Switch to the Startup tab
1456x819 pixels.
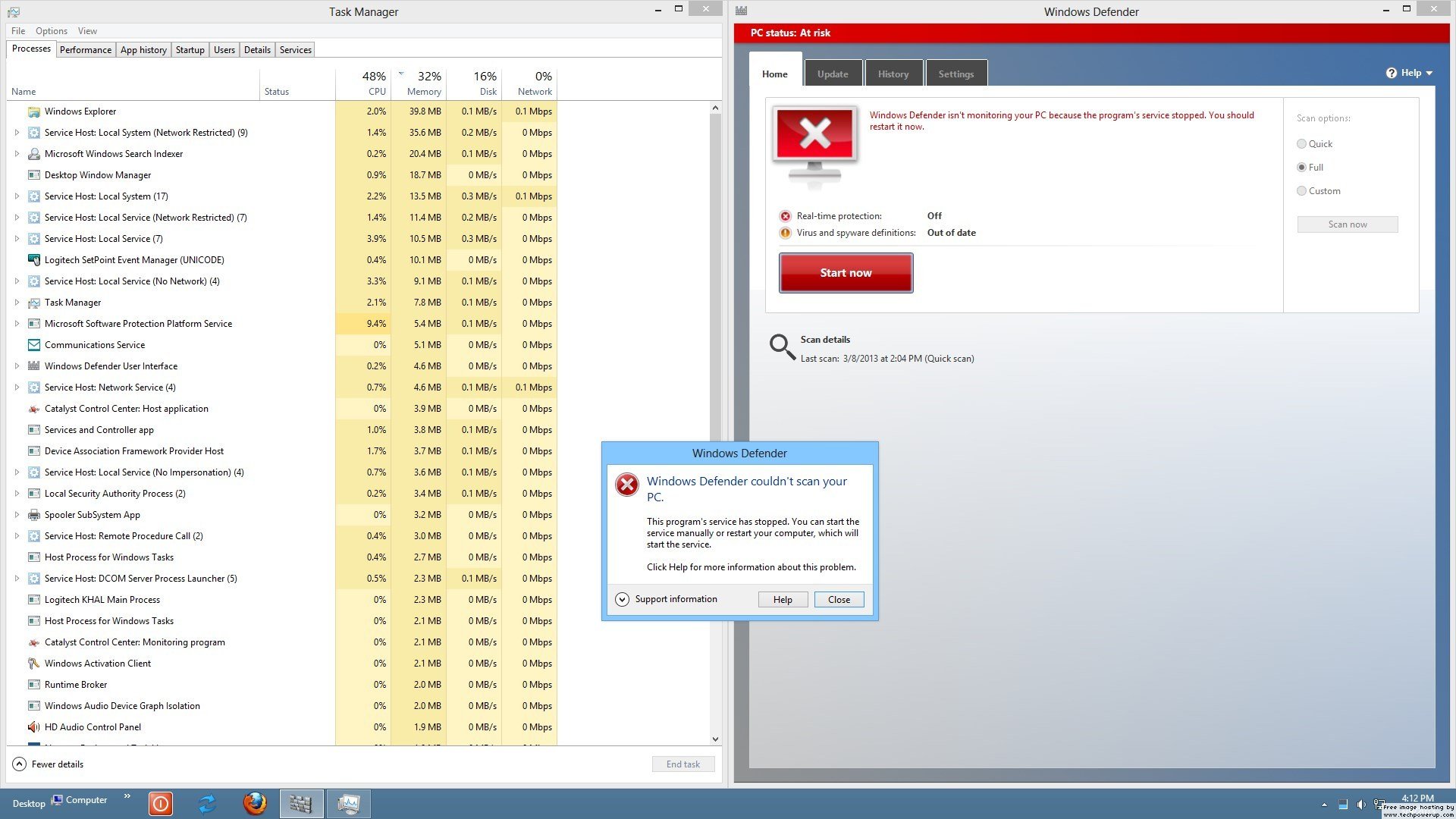[x=190, y=50]
